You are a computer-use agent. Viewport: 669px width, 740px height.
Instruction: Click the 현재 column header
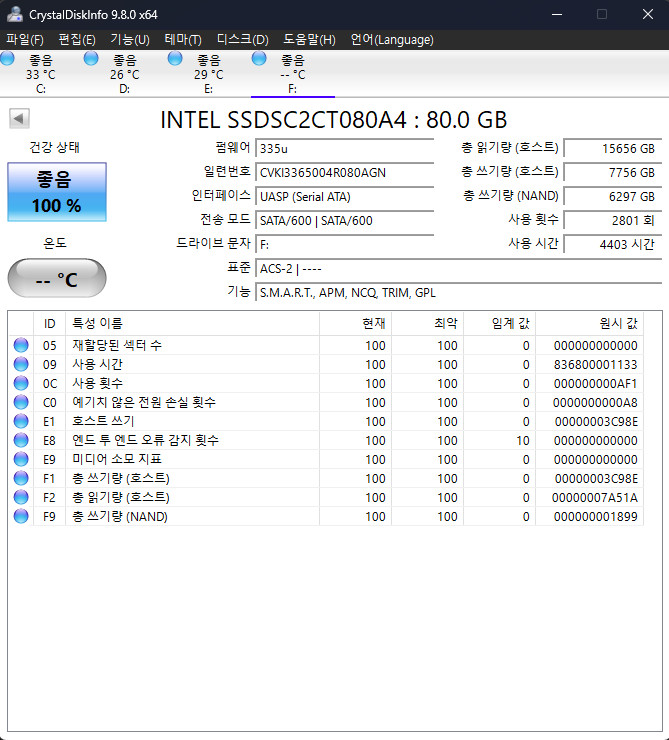point(356,323)
